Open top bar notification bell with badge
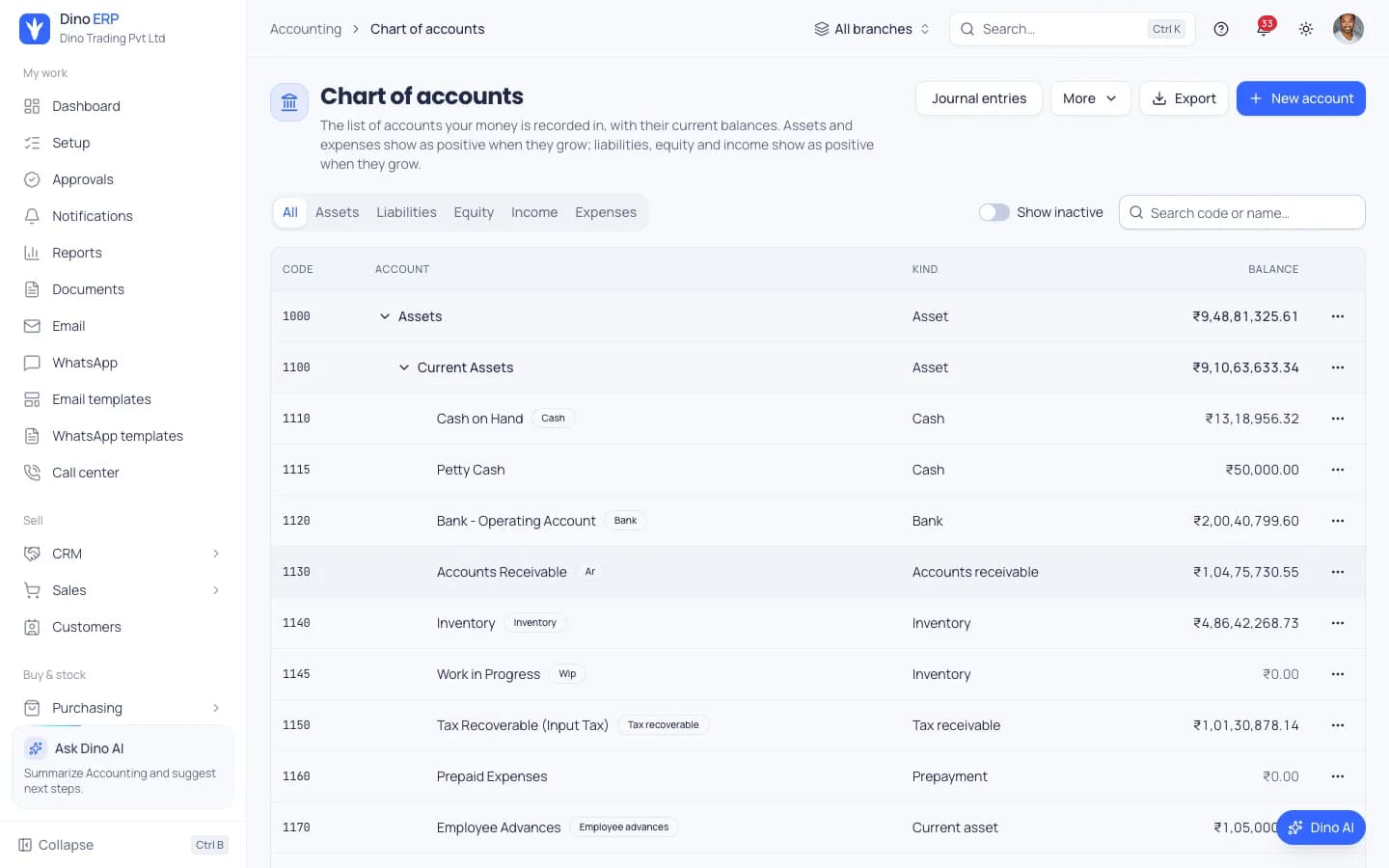This screenshot has width=1389, height=868. click(1263, 29)
